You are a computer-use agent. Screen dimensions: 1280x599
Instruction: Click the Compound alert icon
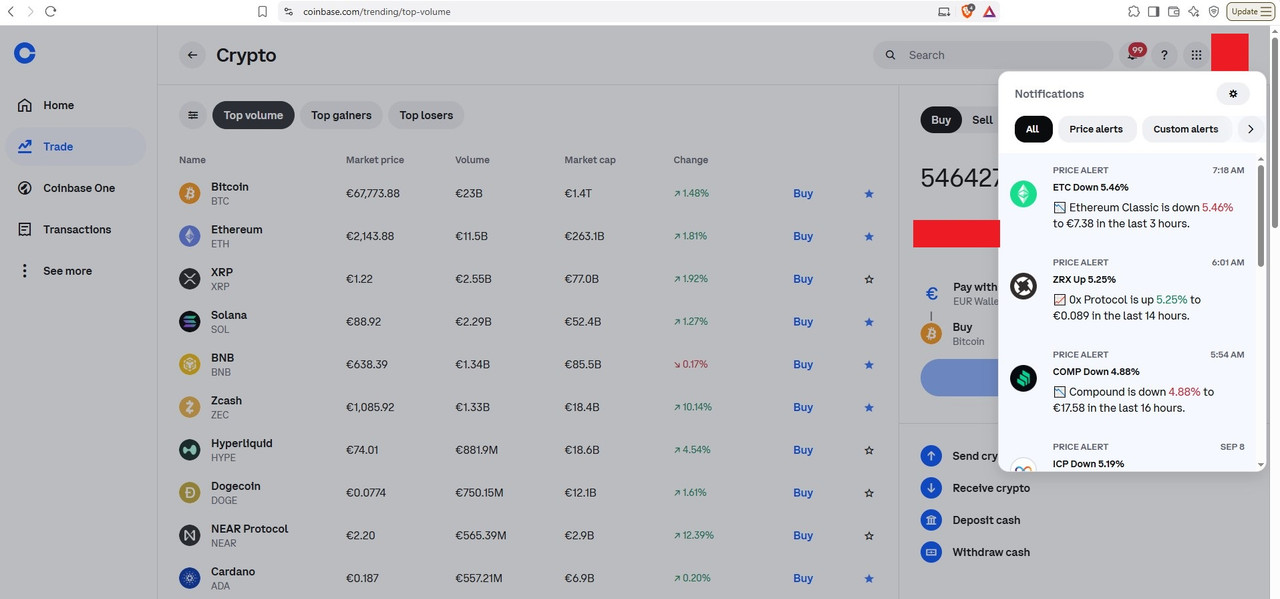point(1023,378)
